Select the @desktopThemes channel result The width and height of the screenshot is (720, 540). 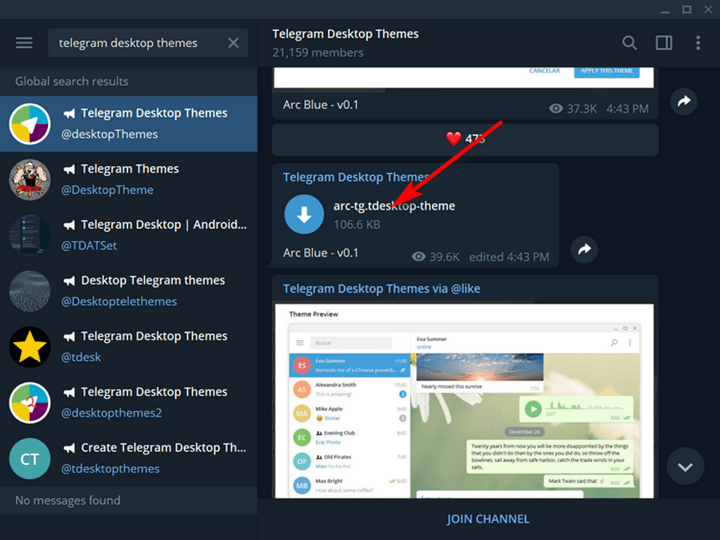point(129,124)
